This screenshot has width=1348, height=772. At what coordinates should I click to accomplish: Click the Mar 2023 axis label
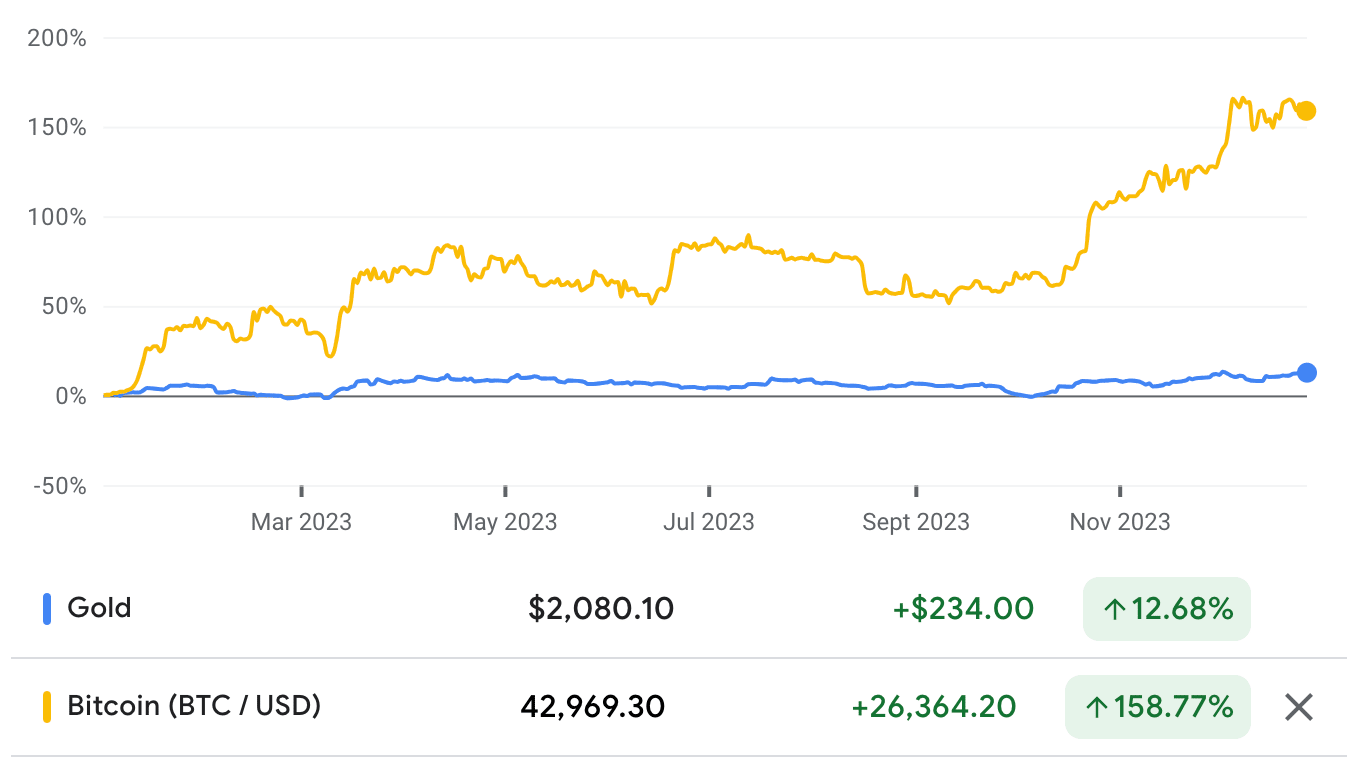click(301, 522)
